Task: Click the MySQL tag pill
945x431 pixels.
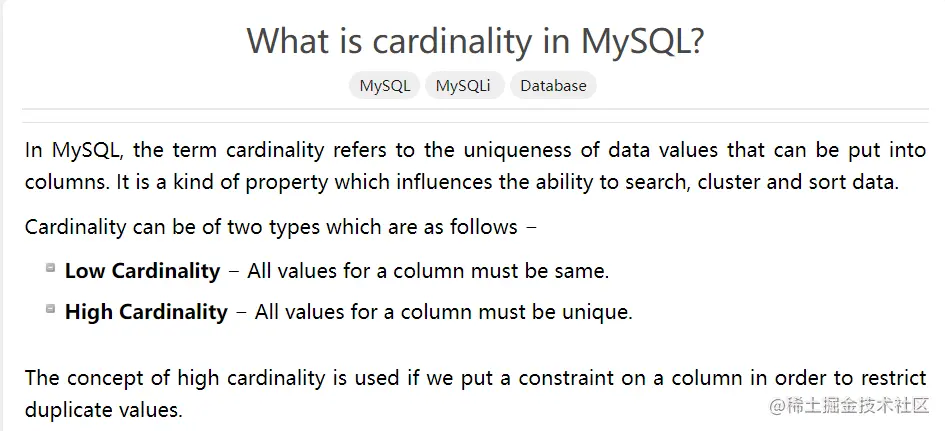Action: [385, 86]
